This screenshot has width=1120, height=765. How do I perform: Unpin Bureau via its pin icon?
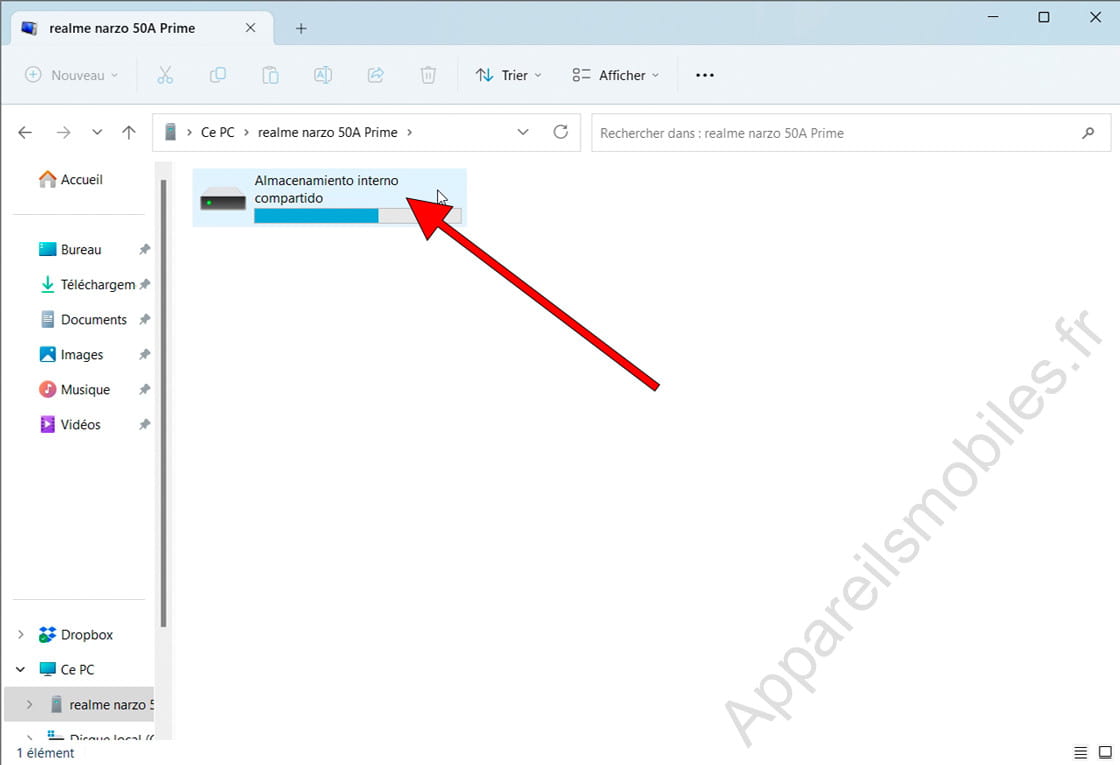pyautogui.click(x=145, y=249)
